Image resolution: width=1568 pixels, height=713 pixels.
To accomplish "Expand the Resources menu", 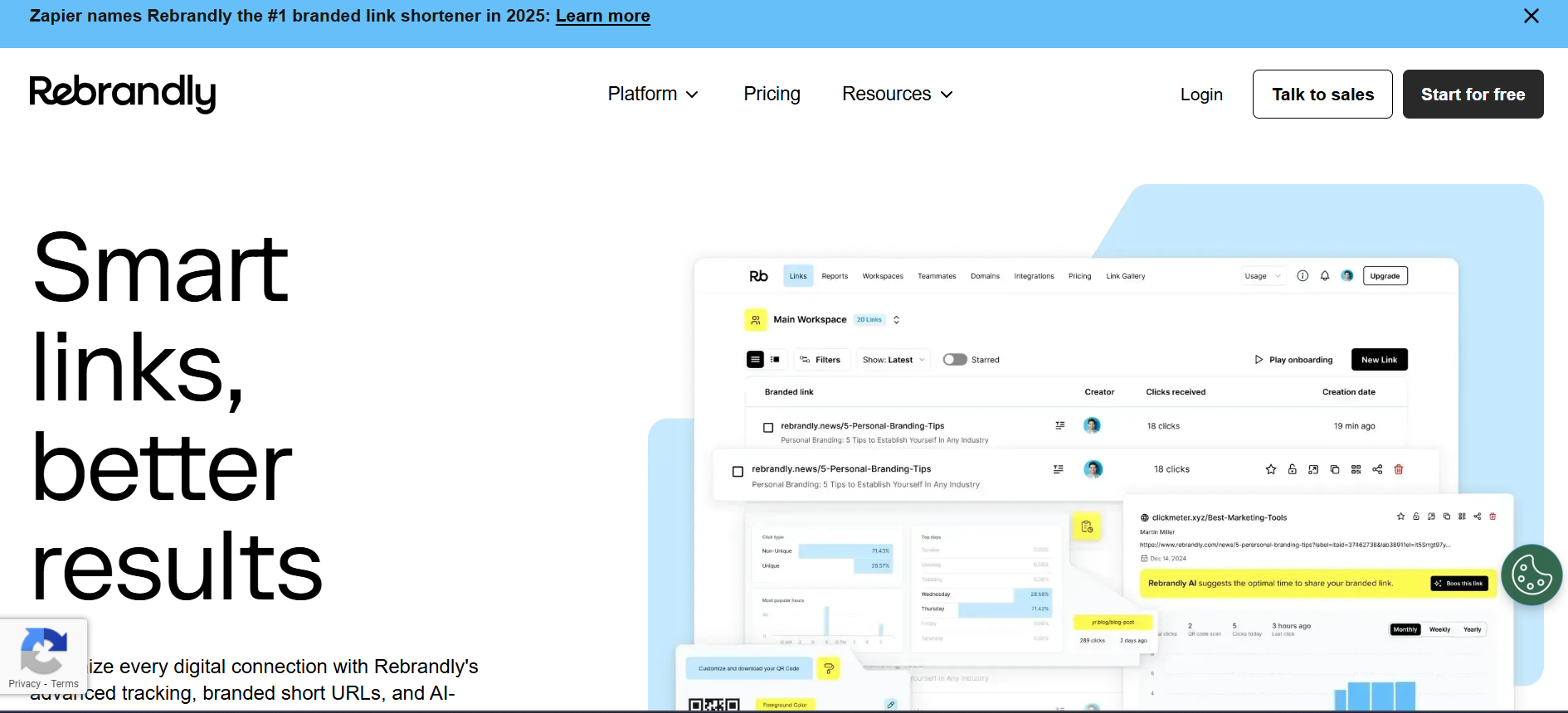I will tap(897, 95).
